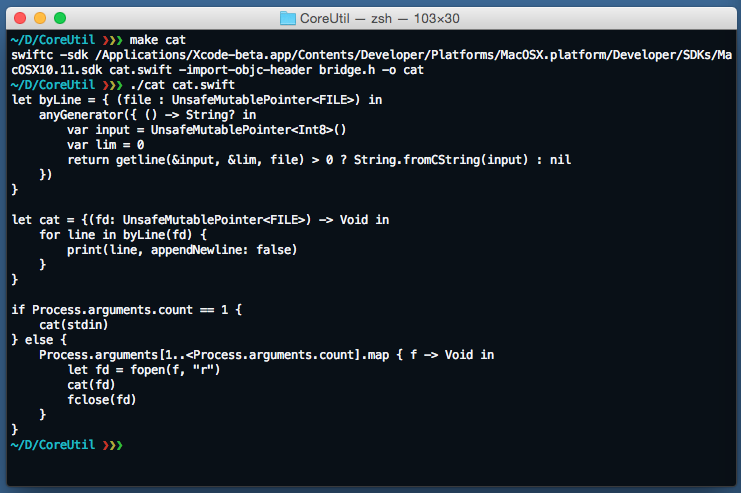Click the 'let cat' declaration line

[x=200, y=220]
